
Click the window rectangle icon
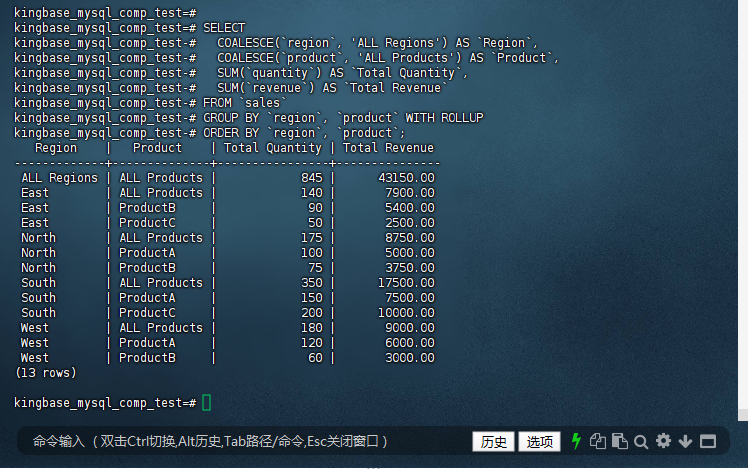708,441
